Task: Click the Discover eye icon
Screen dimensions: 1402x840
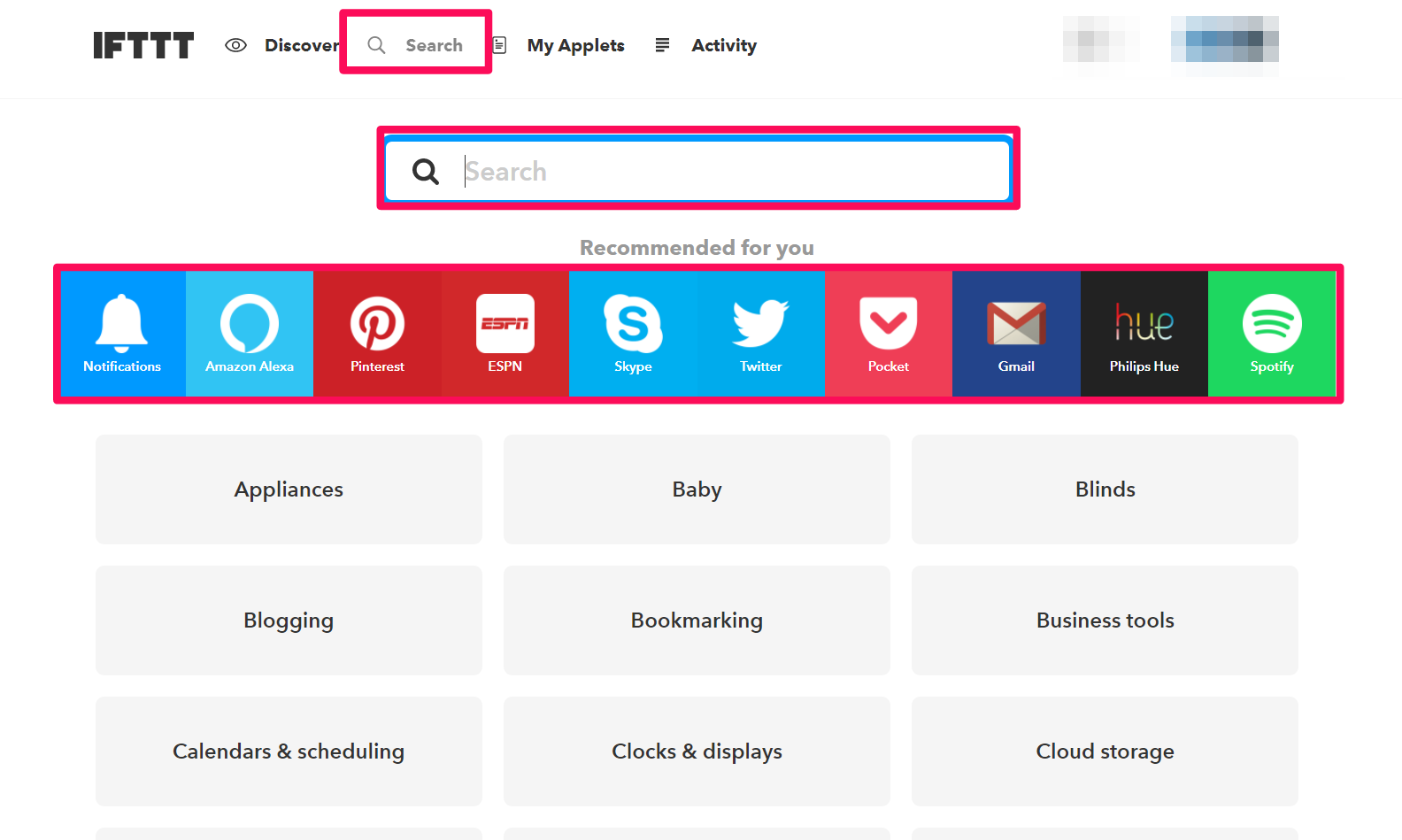Action: pos(235,45)
